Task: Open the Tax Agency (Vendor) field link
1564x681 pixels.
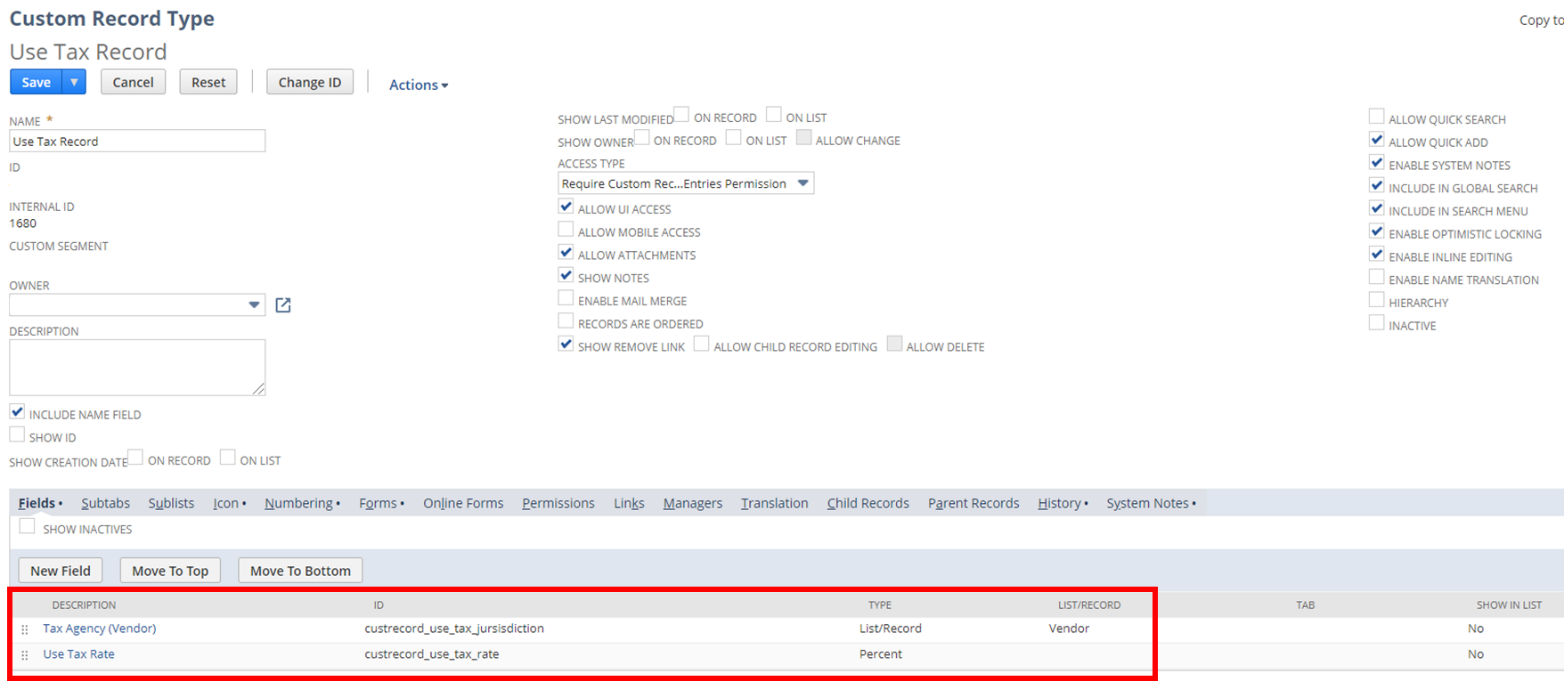Action: point(99,629)
